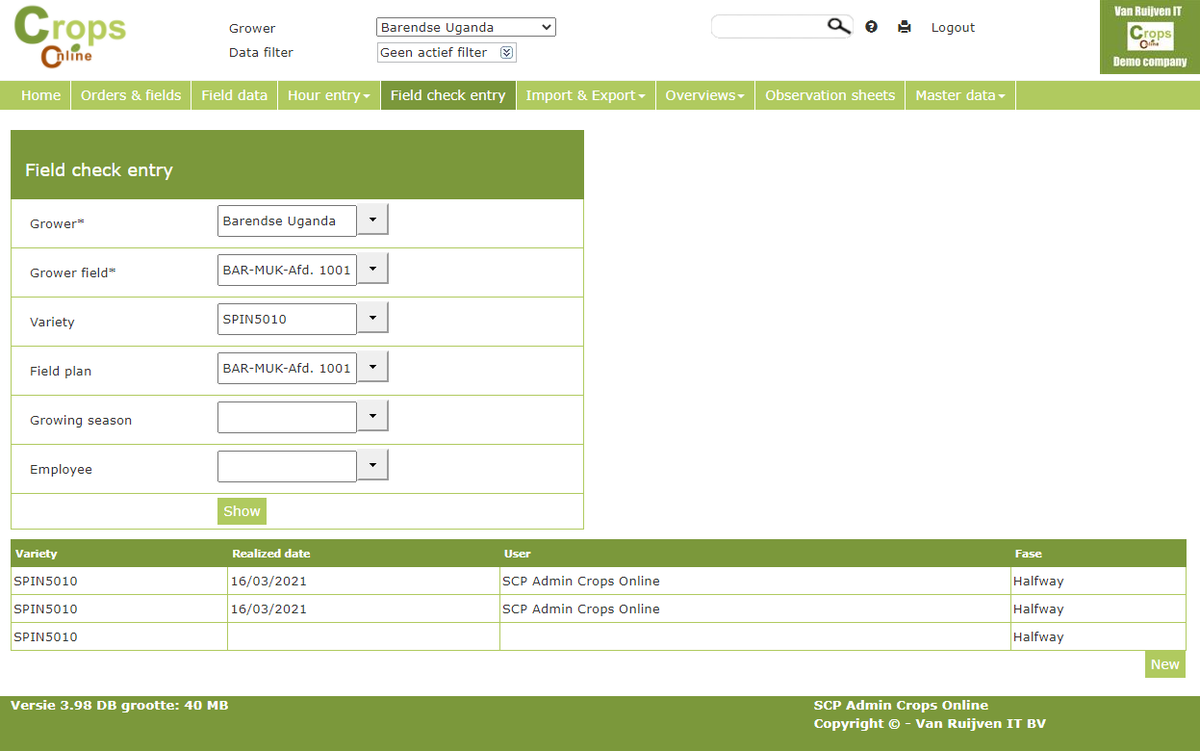Screen dimensions: 1200x751
Task: Click the search input field
Action: [770, 26]
